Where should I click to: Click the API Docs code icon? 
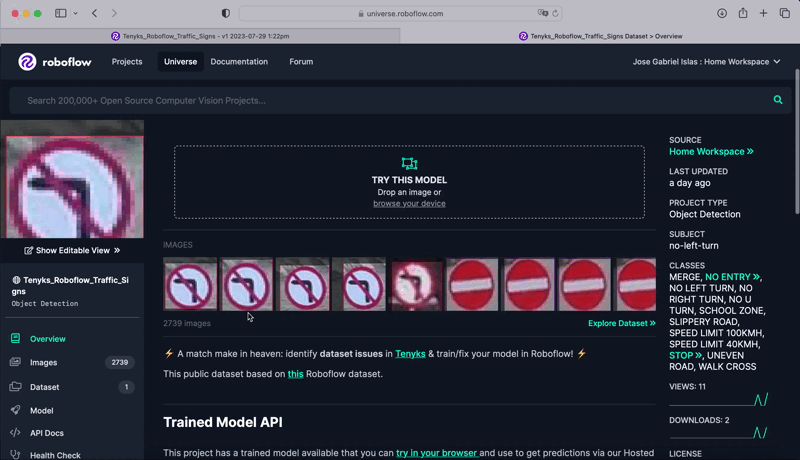[x=15, y=432]
